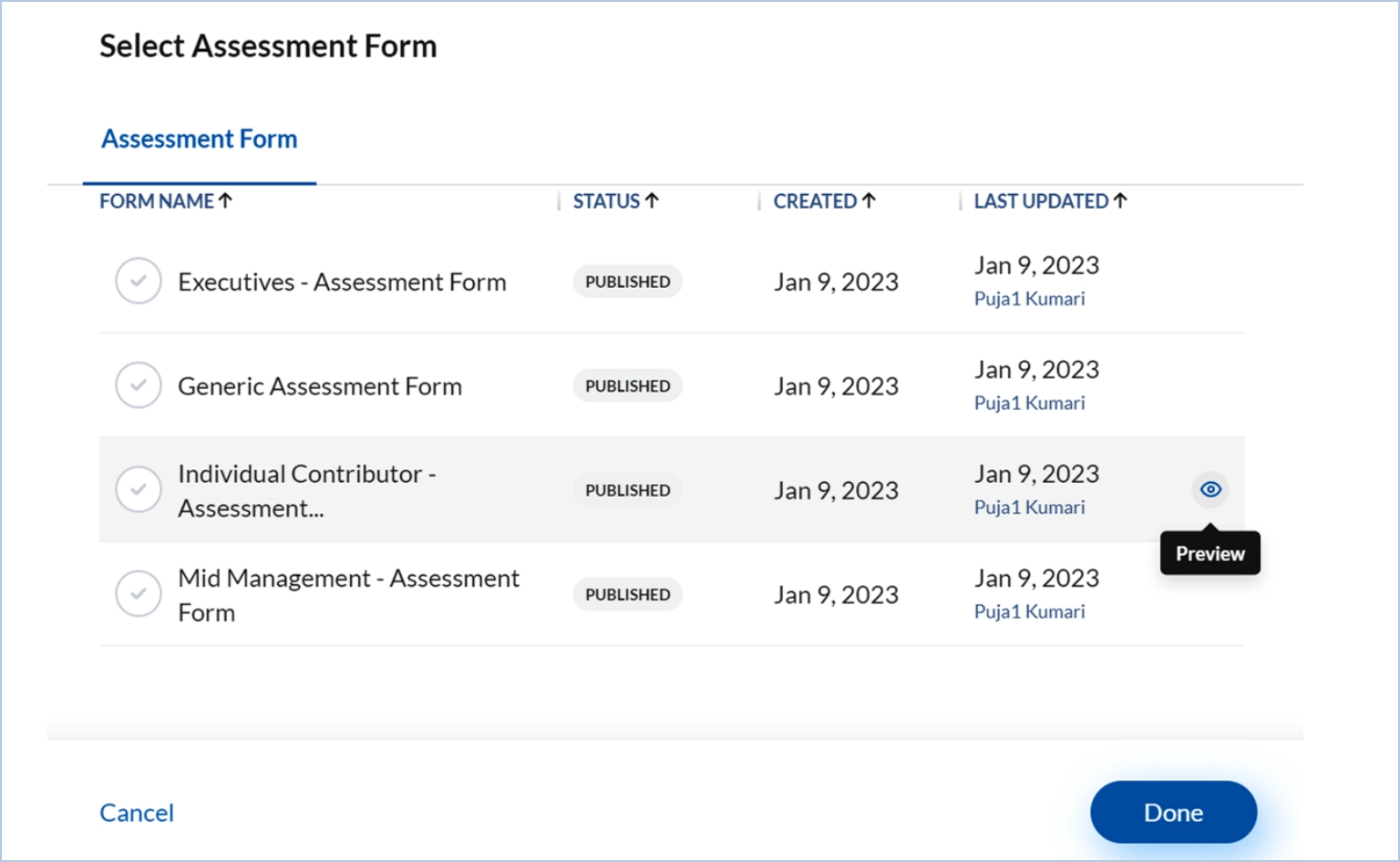Click the STATUS column header
The height and width of the screenshot is (862, 1400).
coord(606,201)
